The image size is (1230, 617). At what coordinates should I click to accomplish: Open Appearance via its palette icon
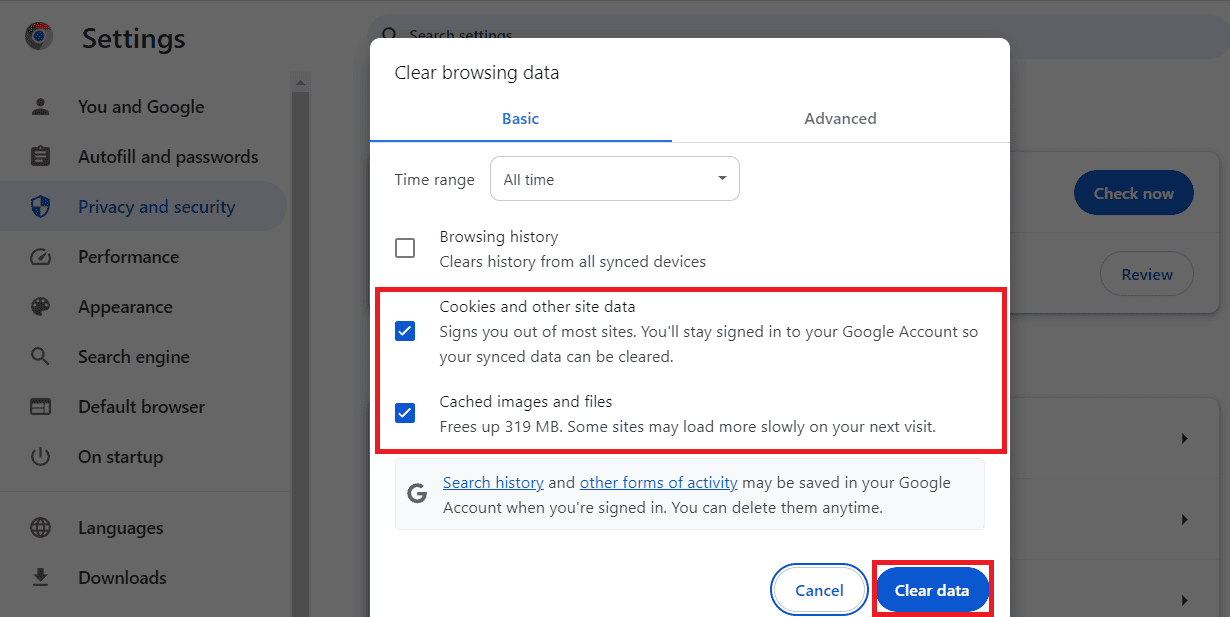click(x=40, y=306)
